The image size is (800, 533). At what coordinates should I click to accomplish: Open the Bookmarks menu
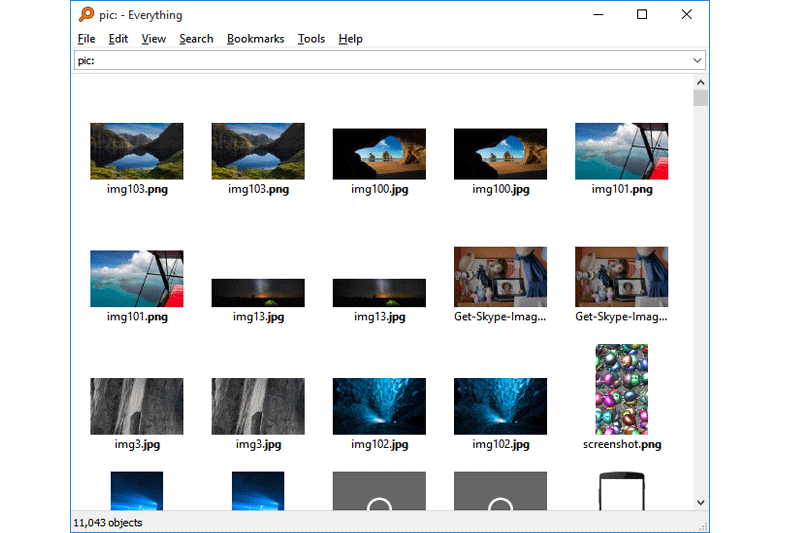point(255,39)
